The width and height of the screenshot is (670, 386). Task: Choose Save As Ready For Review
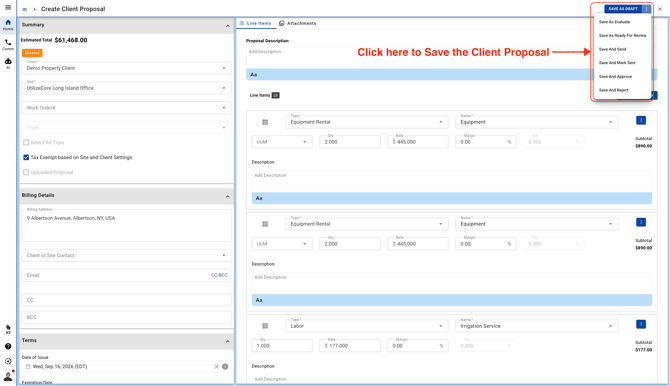click(623, 35)
